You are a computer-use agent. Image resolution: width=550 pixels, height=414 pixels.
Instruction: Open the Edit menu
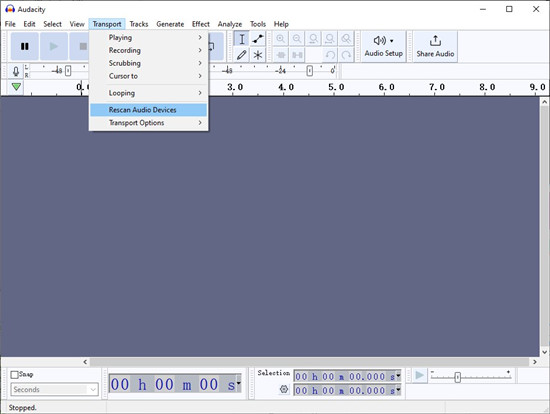click(x=29, y=24)
